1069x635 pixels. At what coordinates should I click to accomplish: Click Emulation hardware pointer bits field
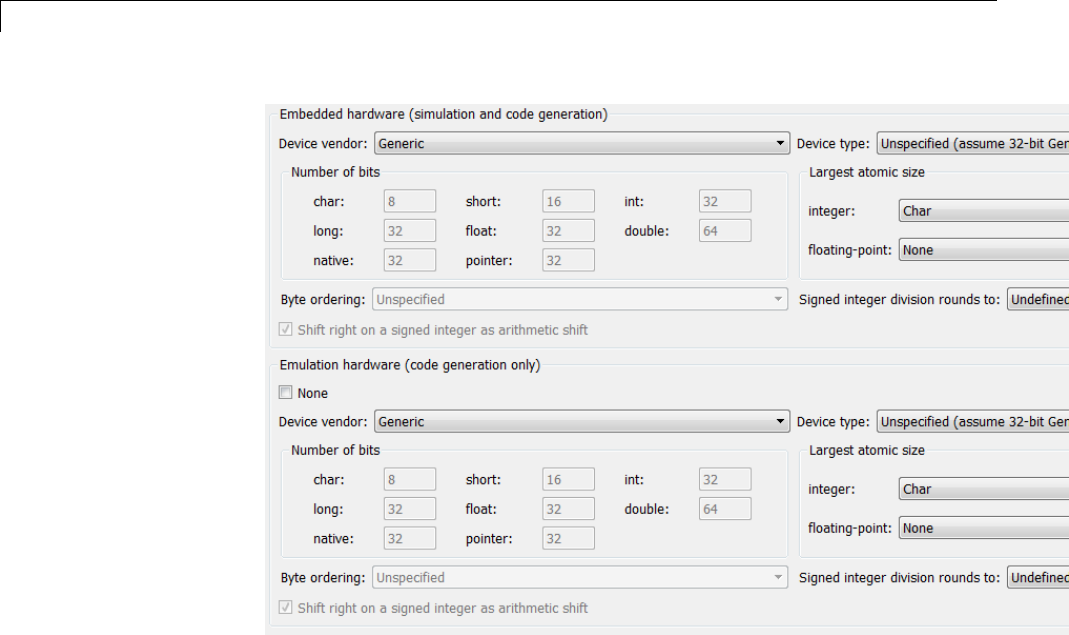tap(568, 539)
